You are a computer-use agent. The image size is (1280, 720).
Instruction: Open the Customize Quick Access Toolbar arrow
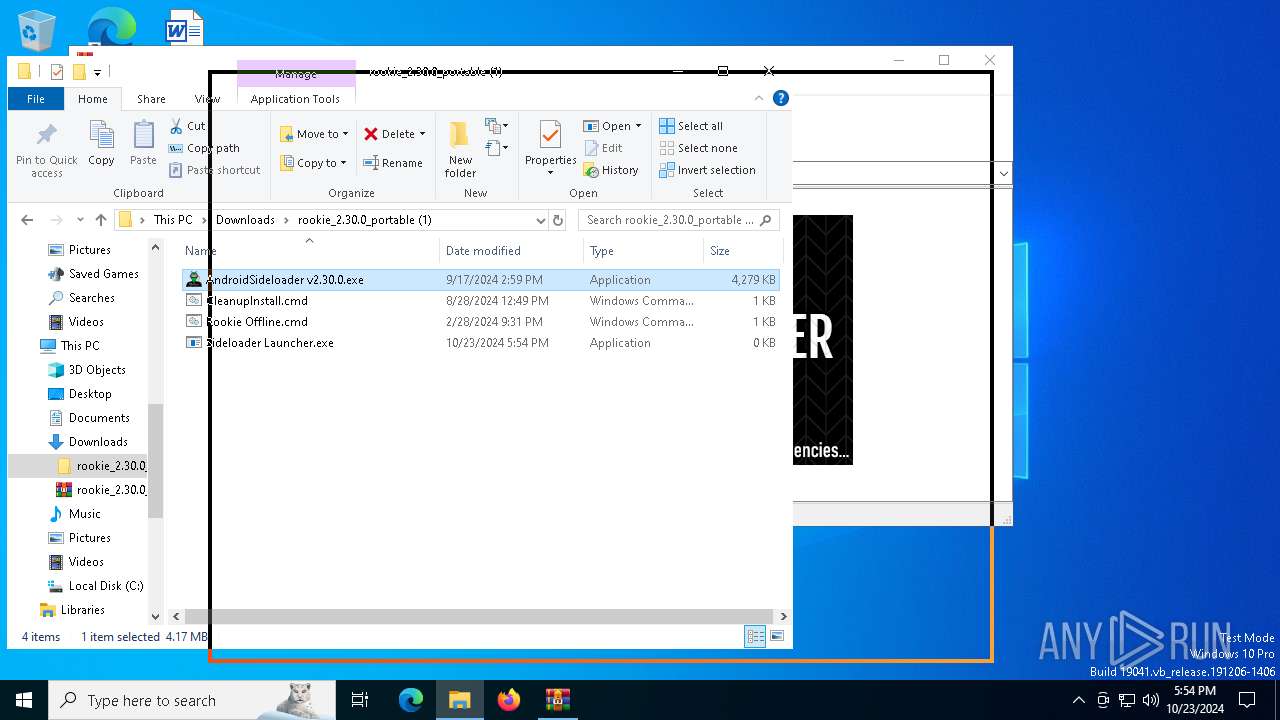[97, 72]
